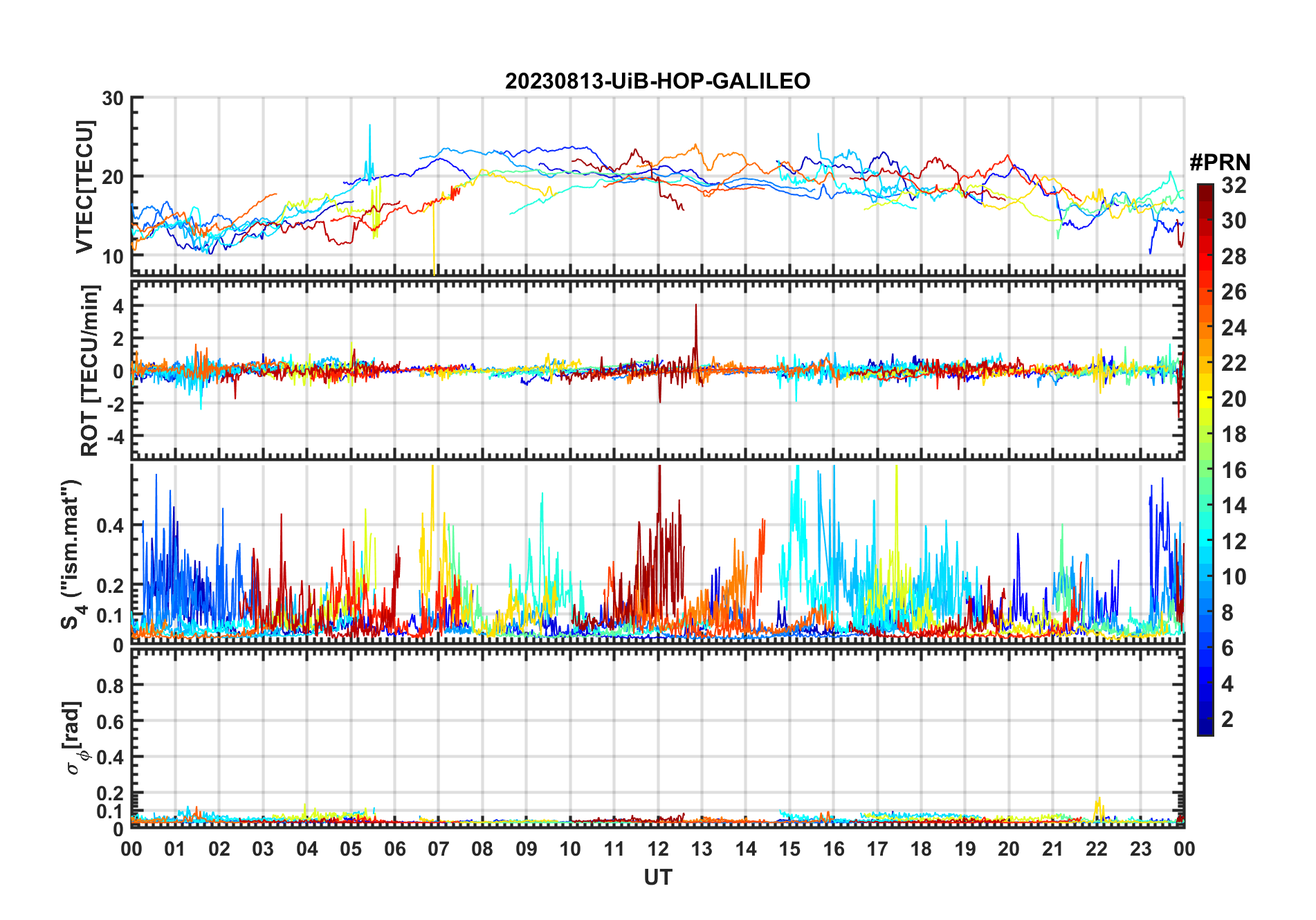Select PRN colorbar label 12
Viewport: 1316px width, 920px height.
[x=1234, y=542]
